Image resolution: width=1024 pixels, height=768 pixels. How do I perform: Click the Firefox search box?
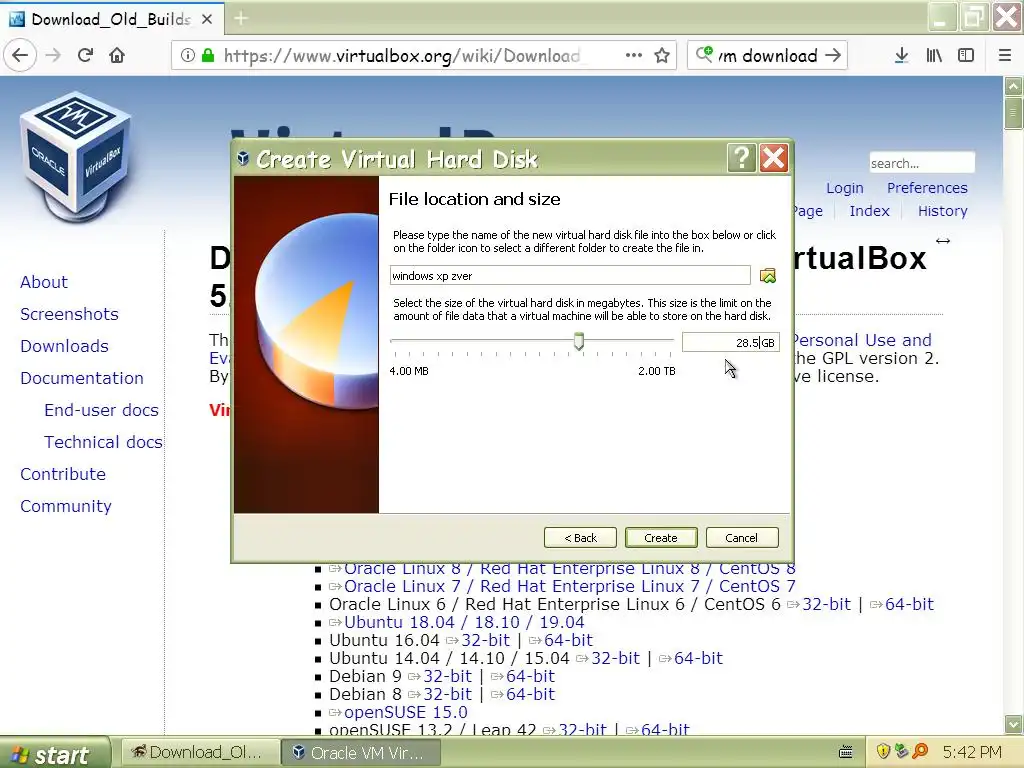[x=767, y=56]
